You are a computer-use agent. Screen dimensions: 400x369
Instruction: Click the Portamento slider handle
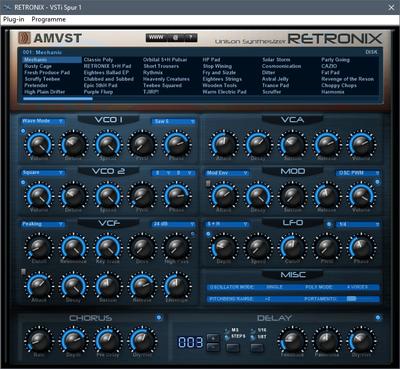(351, 299)
